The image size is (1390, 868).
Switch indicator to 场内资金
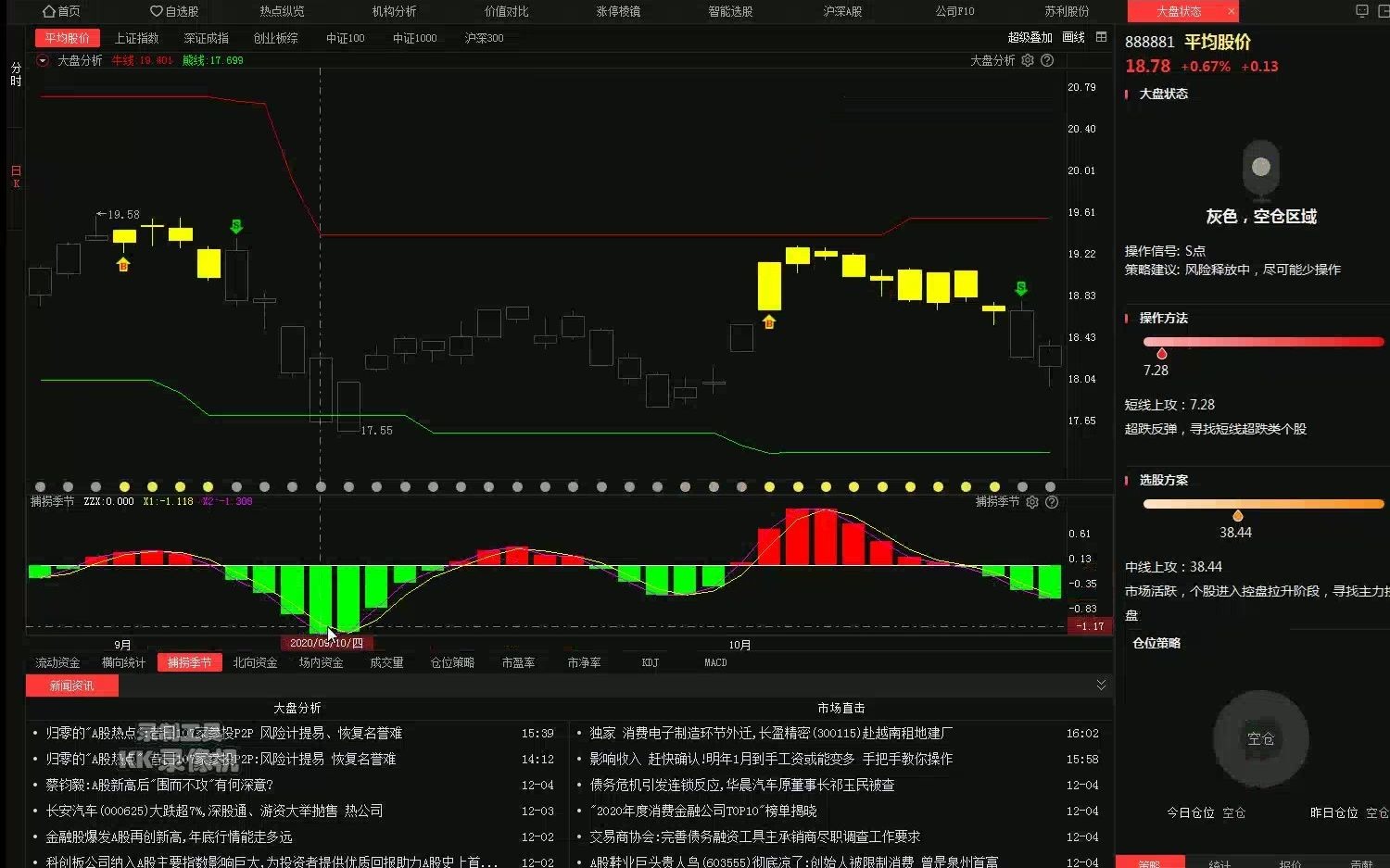[x=321, y=662]
